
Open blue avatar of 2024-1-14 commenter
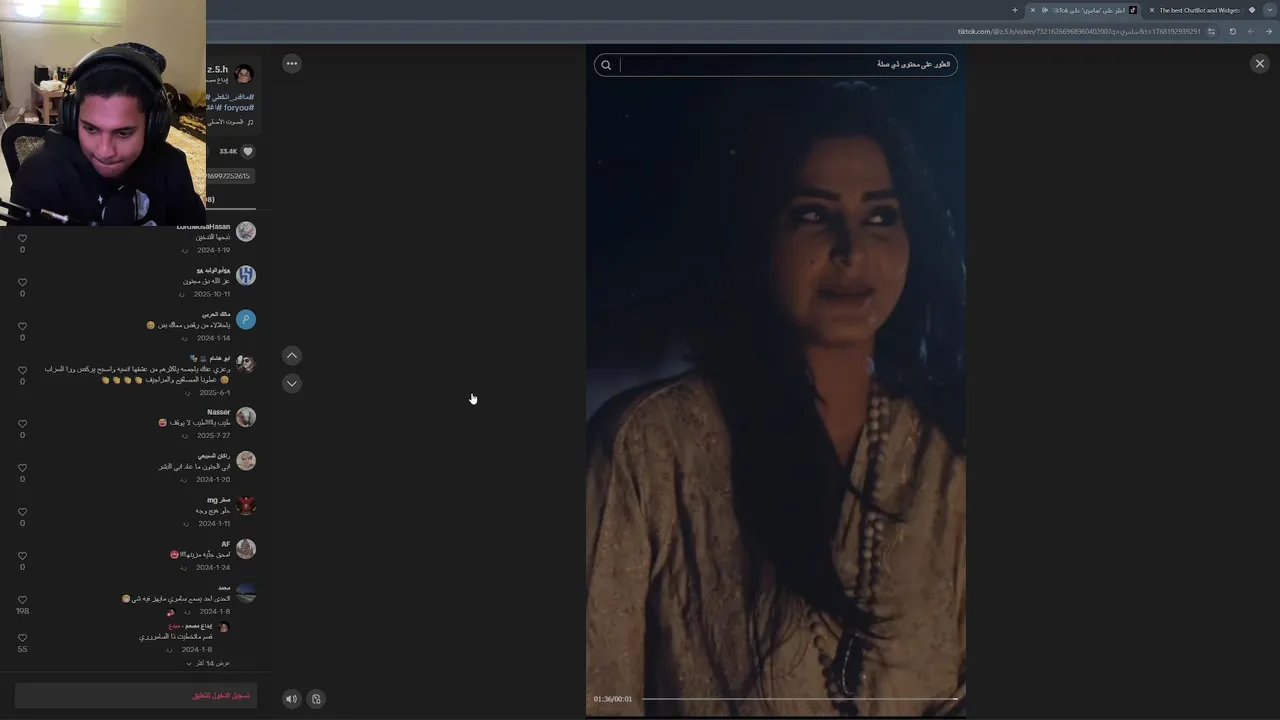245,319
